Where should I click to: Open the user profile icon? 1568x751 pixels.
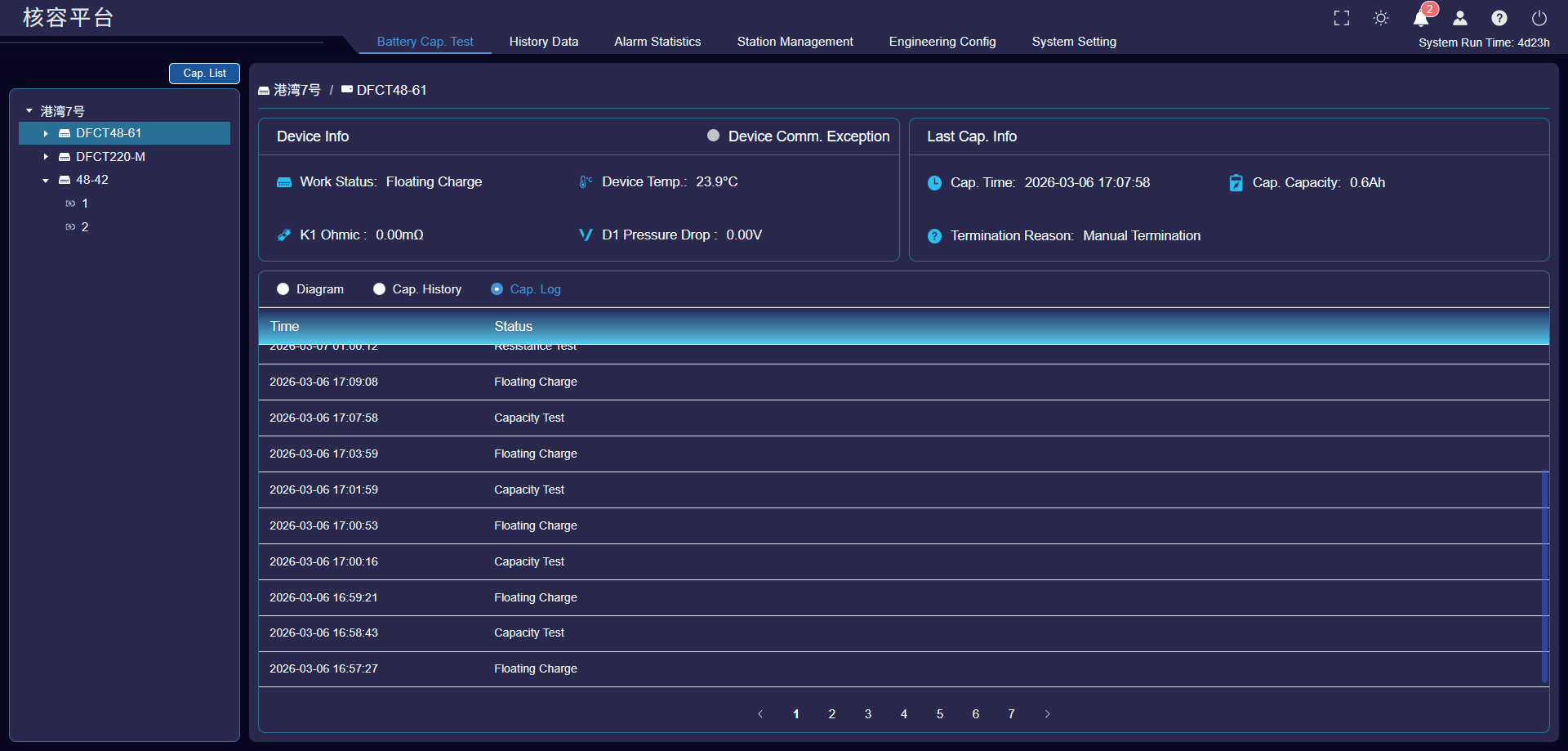click(x=1460, y=18)
